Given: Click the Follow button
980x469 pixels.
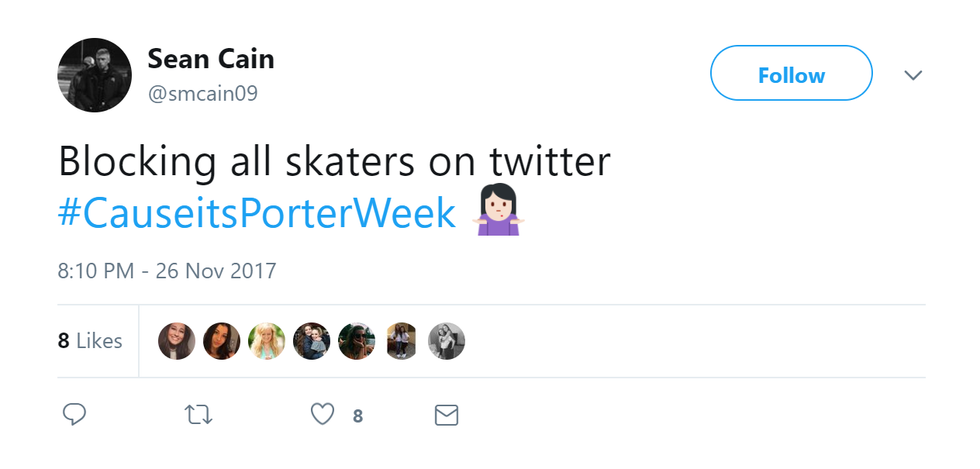Looking at the screenshot, I should tap(791, 75).
